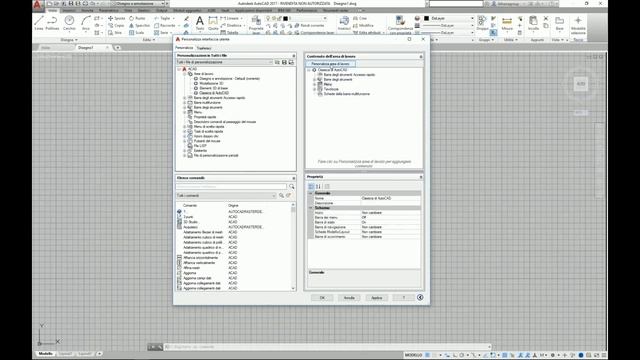Image resolution: width=640 pixels, height=360 pixels.
Task: Click the Quota dimension tool
Action: (213, 23)
